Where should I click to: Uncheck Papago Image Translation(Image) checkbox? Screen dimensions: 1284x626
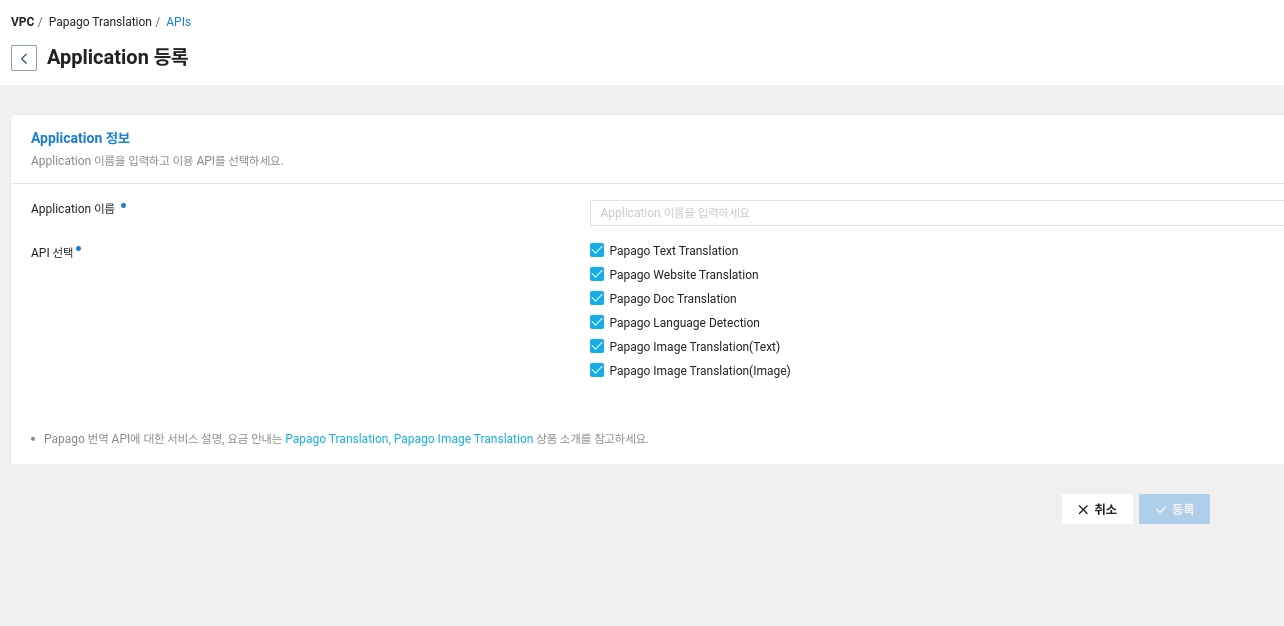(x=597, y=370)
